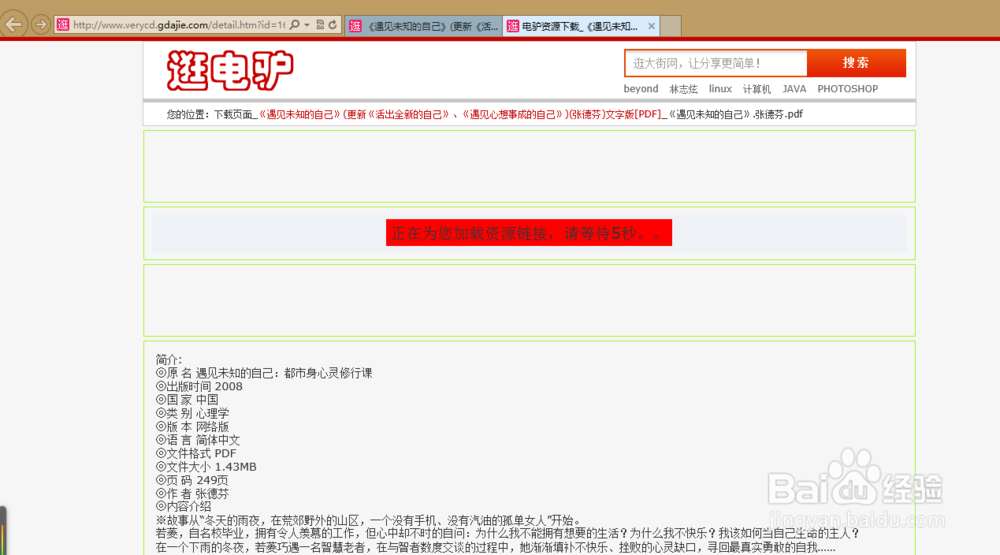The width and height of the screenshot is (1000, 555).
Task: Click the magnifier search icon in address bar
Action: point(295,25)
